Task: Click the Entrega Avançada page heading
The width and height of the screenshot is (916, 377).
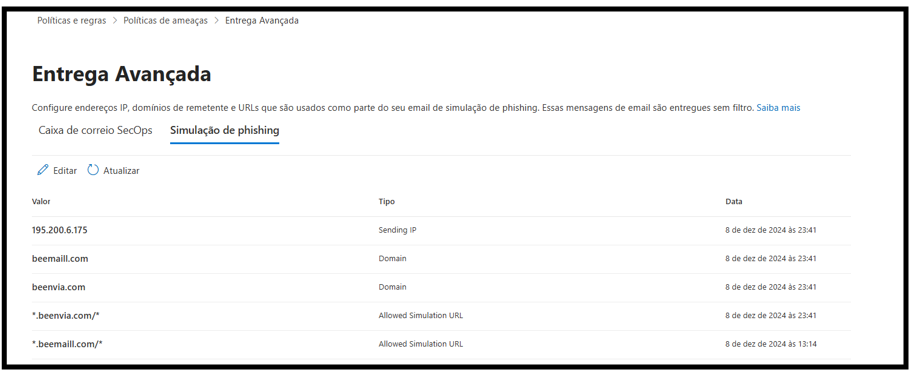Action: 122,74
